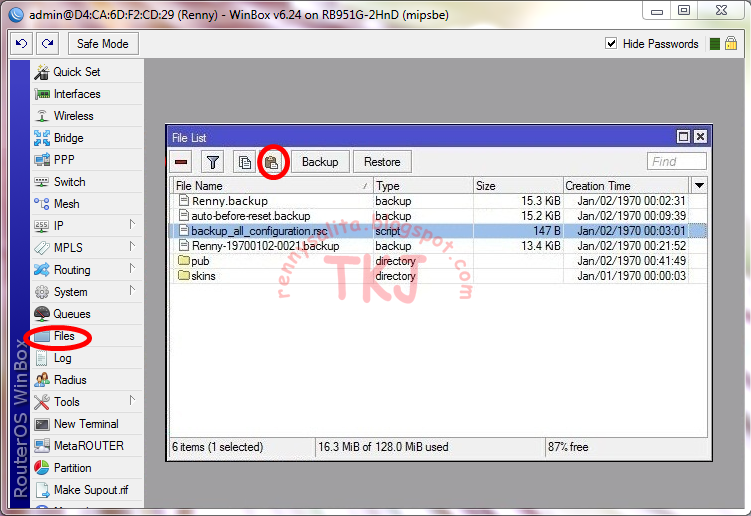Expand the System submenu arrow

(x=132, y=290)
